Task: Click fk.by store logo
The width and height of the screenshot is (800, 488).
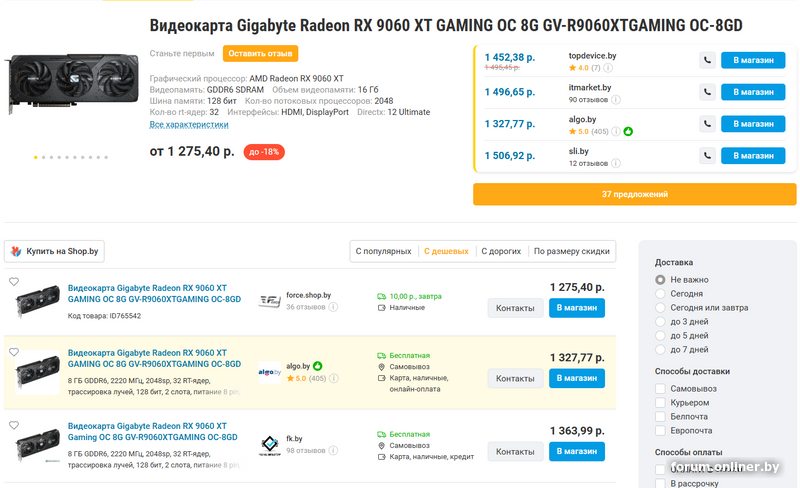Action: tap(269, 444)
